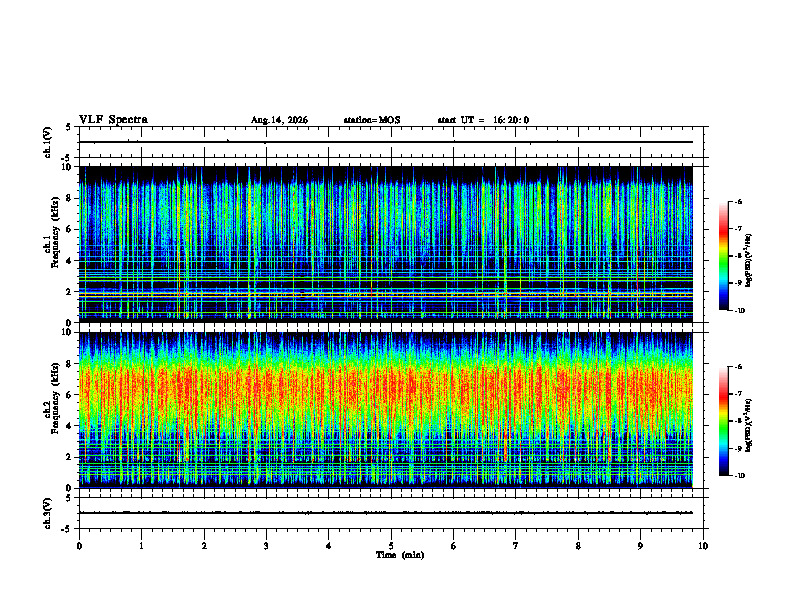Screen dimensions: 792x612
Task: Click the "Time (min)" x-axis label
Action: [400, 555]
